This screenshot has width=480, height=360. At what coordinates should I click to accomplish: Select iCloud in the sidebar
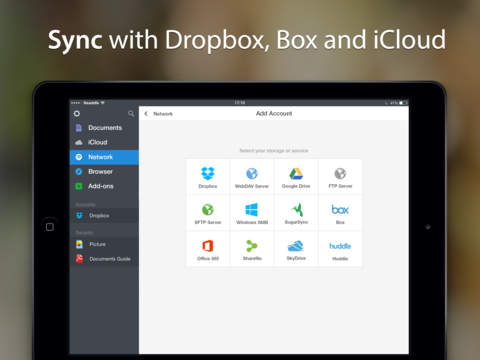104,142
